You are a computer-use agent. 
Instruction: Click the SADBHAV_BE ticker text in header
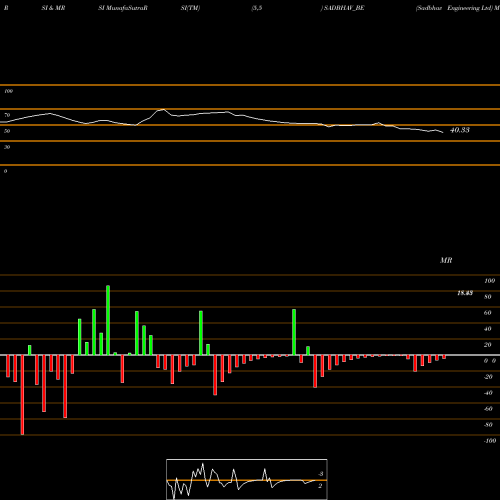pos(344,8)
